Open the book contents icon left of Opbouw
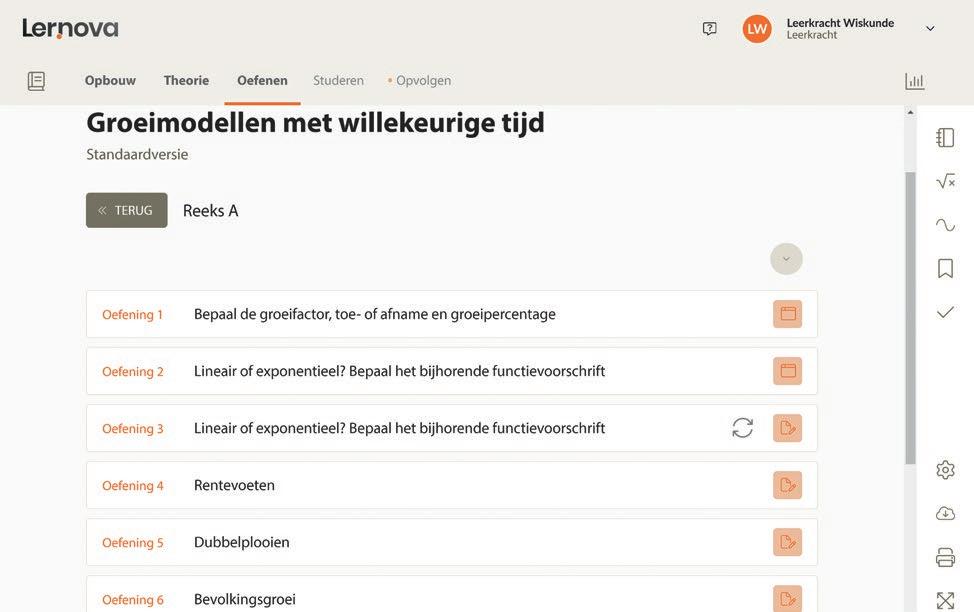Viewport: 974px width, 612px height. (36, 81)
